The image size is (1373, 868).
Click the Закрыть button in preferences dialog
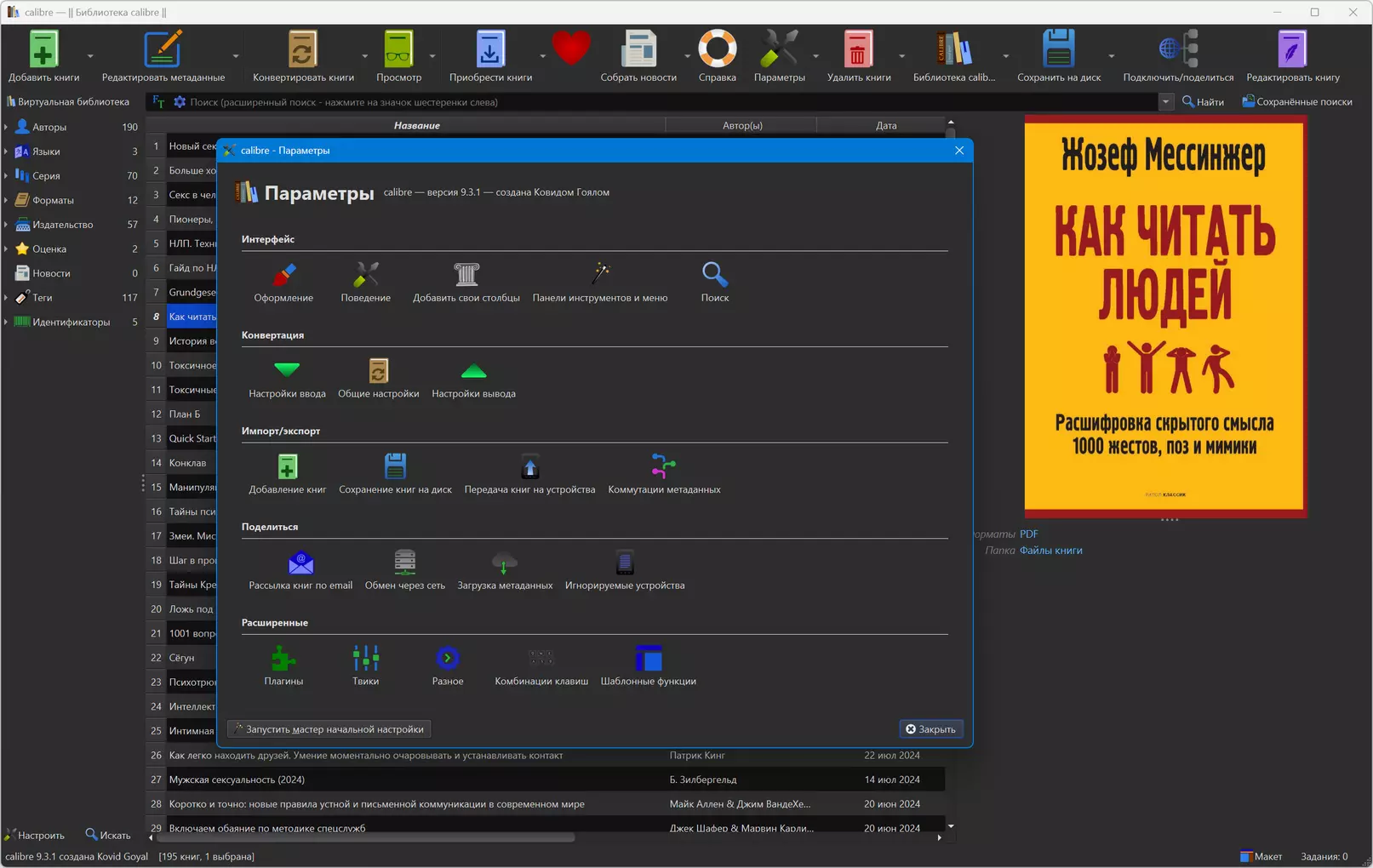click(x=930, y=729)
